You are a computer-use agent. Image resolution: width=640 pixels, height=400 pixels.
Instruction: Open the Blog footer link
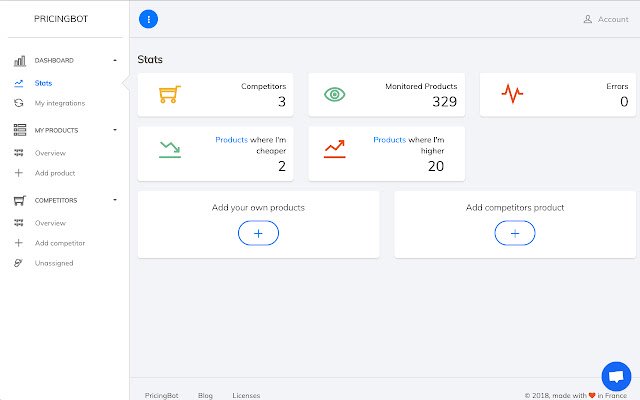205,395
